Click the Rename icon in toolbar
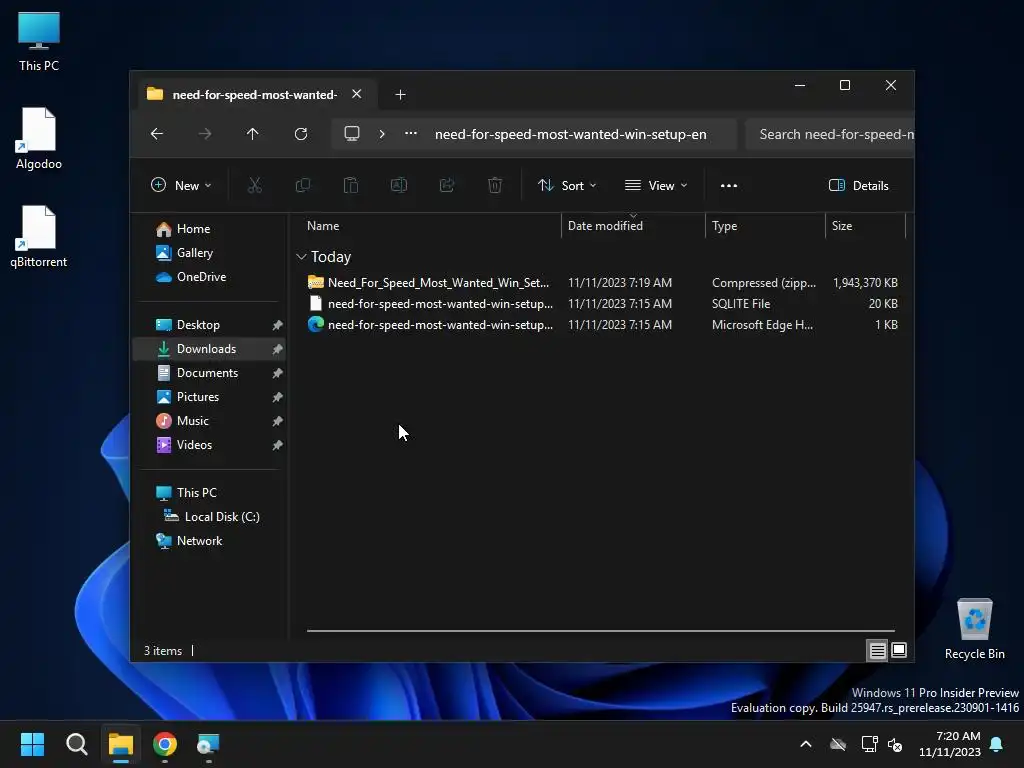The height and width of the screenshot is (768, 1024). click(399, 185)
